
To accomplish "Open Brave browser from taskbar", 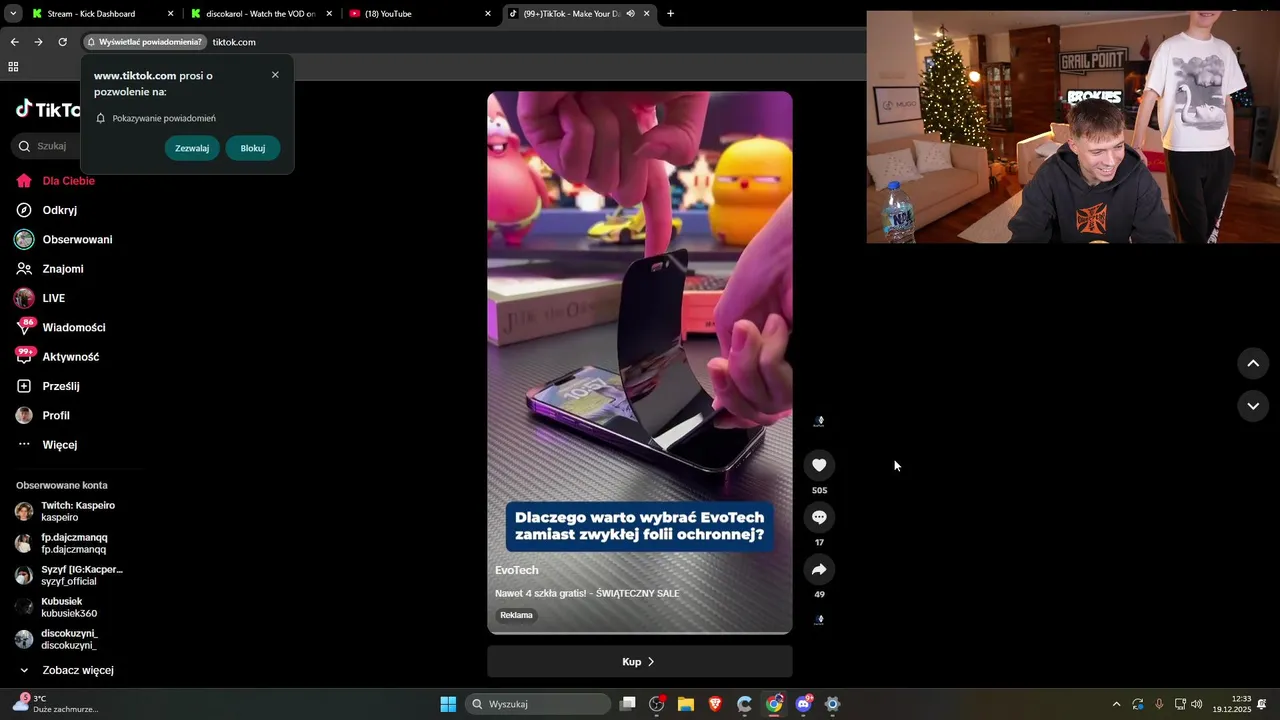I will point(715,704).
